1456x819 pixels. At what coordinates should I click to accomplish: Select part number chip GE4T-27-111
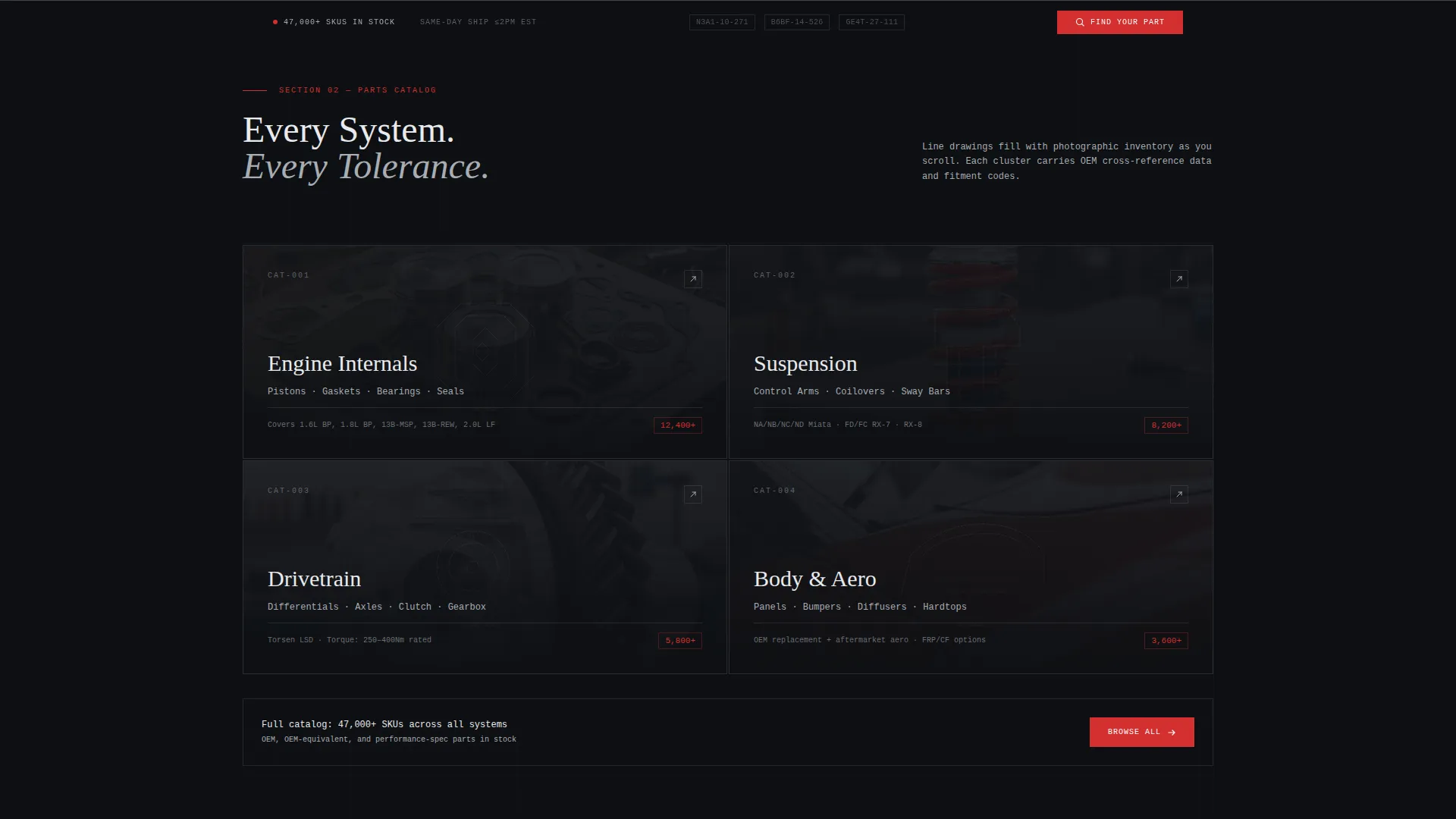click(x=871, y=22)
